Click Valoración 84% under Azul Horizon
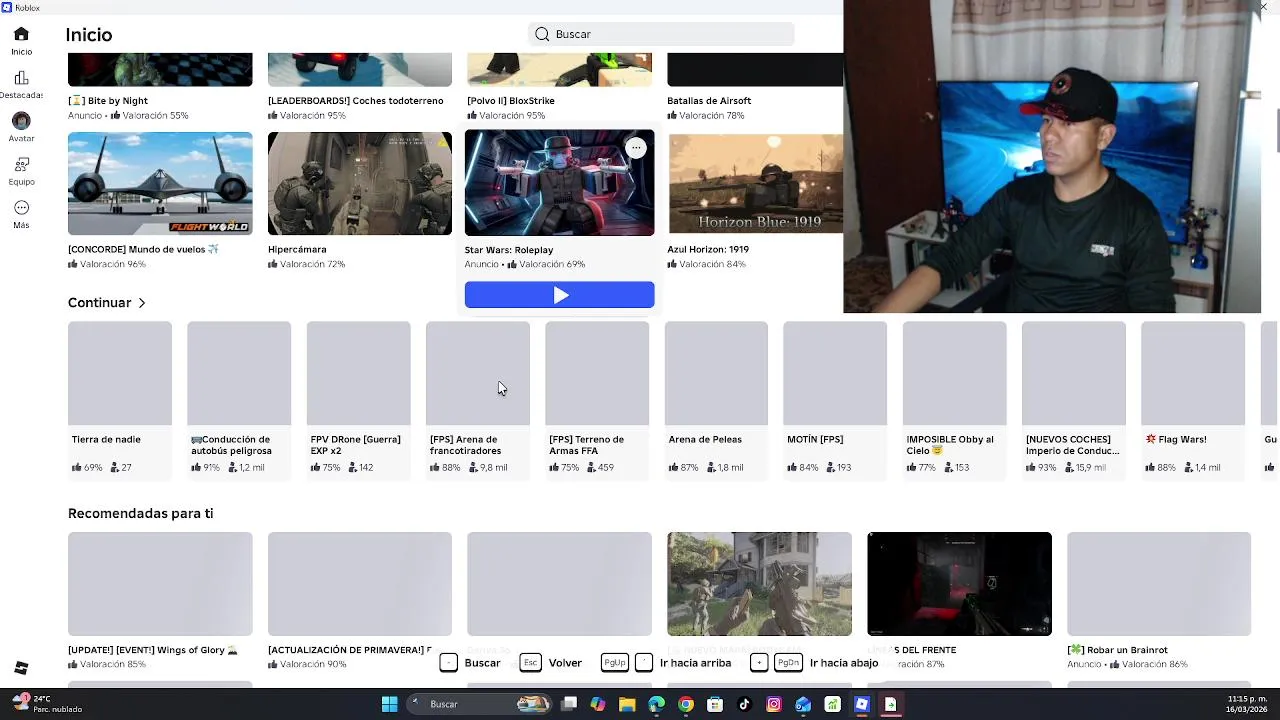The image size is (1280, 720). [707, 265]
